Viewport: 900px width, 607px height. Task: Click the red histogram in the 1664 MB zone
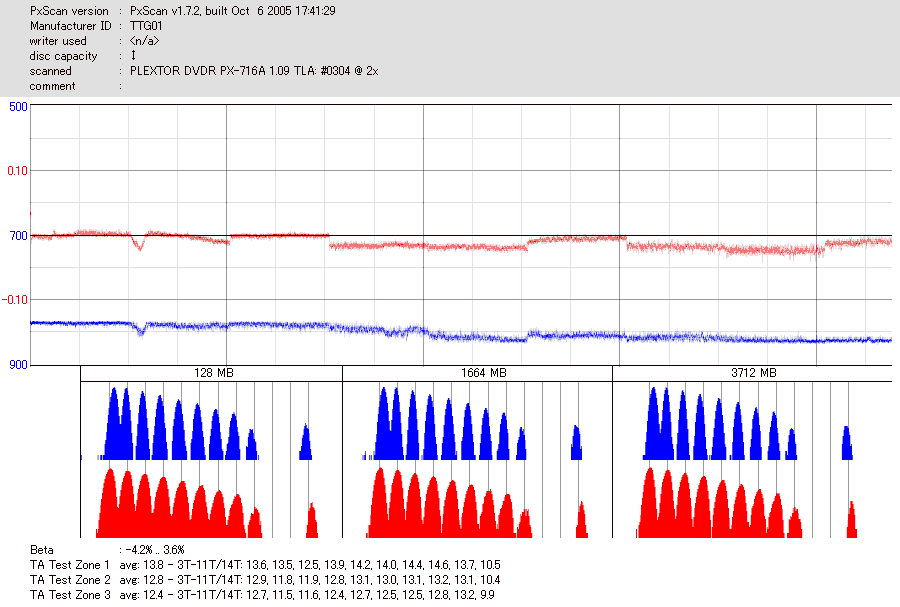click(x=477, y=503)
